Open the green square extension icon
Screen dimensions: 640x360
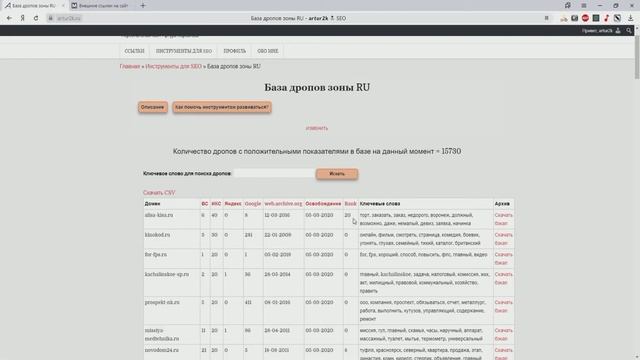click(x=596, y=18)
